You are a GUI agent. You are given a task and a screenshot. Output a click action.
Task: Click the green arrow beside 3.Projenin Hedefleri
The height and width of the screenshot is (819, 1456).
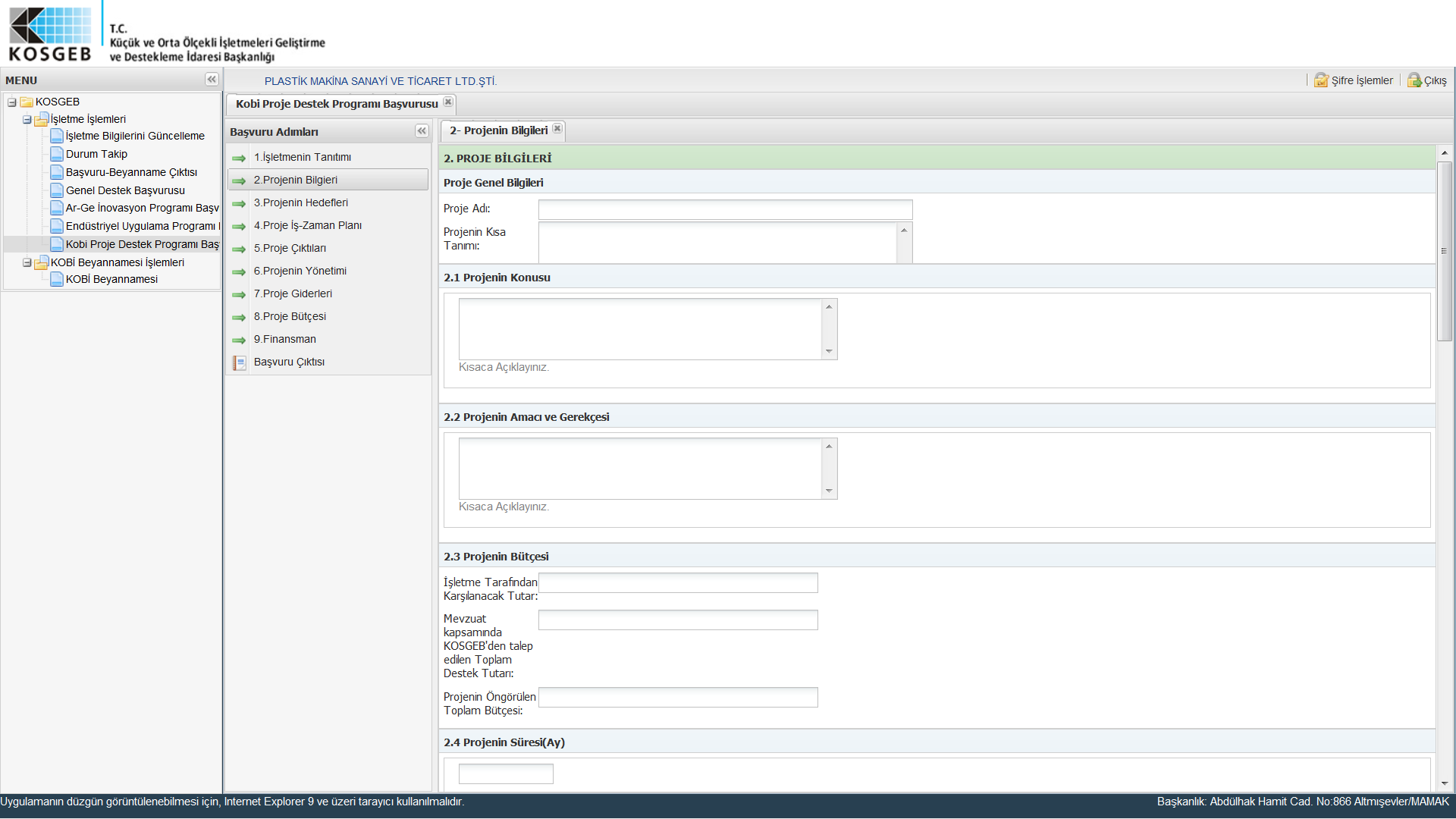(x=239, y=203)
